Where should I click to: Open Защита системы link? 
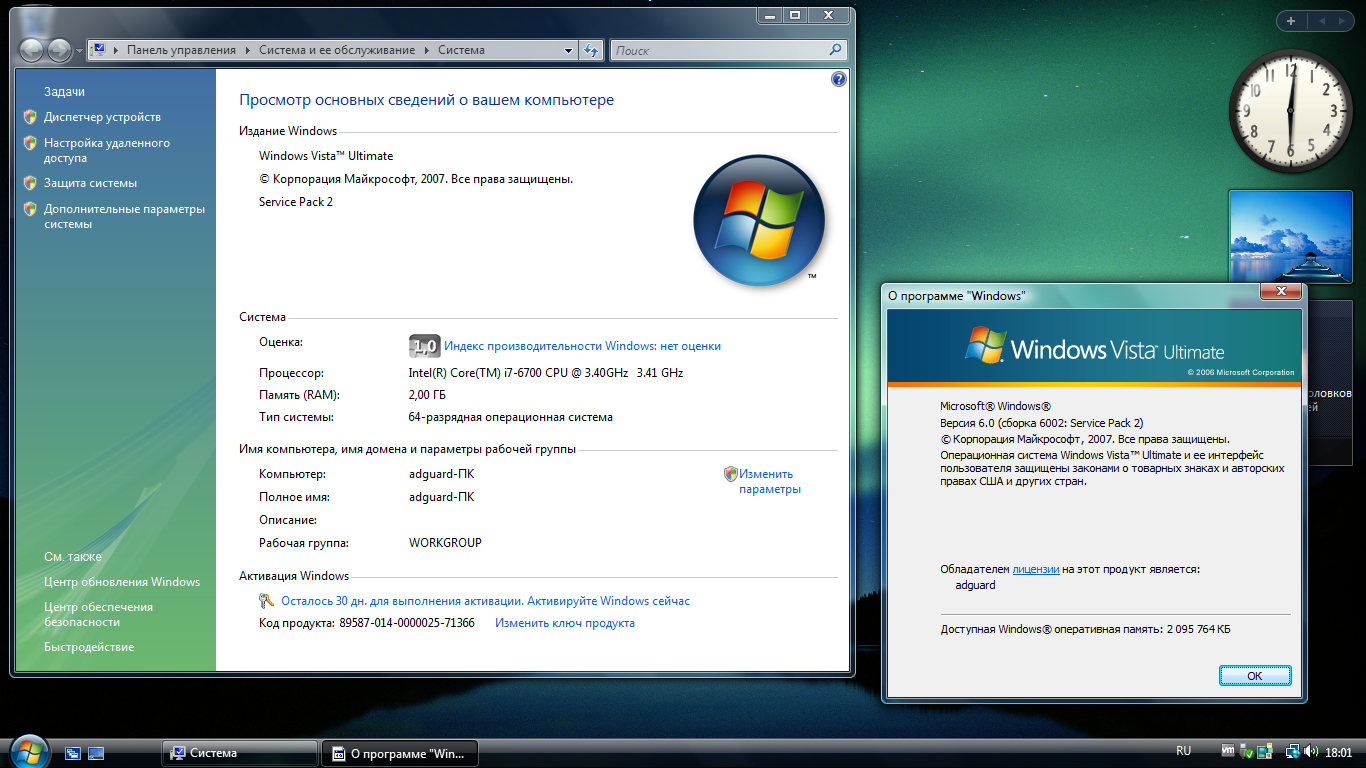point(90,183)
